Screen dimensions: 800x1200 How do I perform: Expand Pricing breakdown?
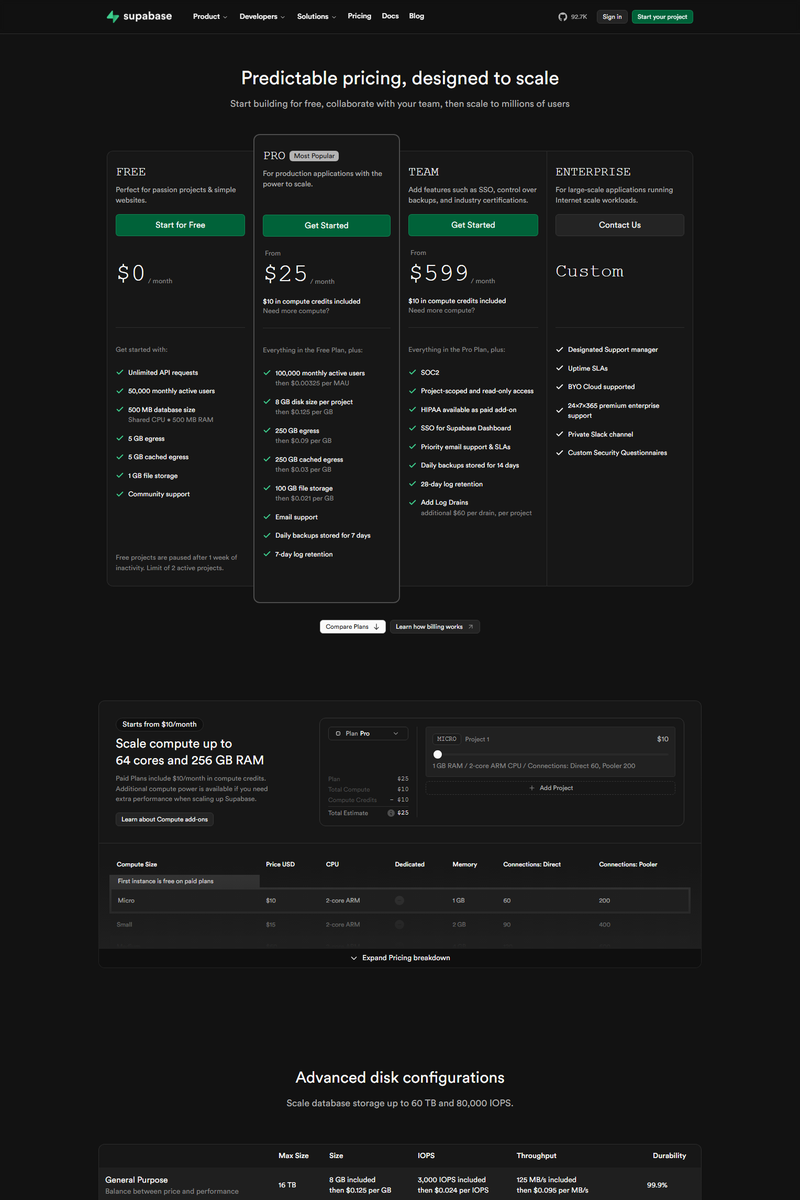click(x=400, y=958)
